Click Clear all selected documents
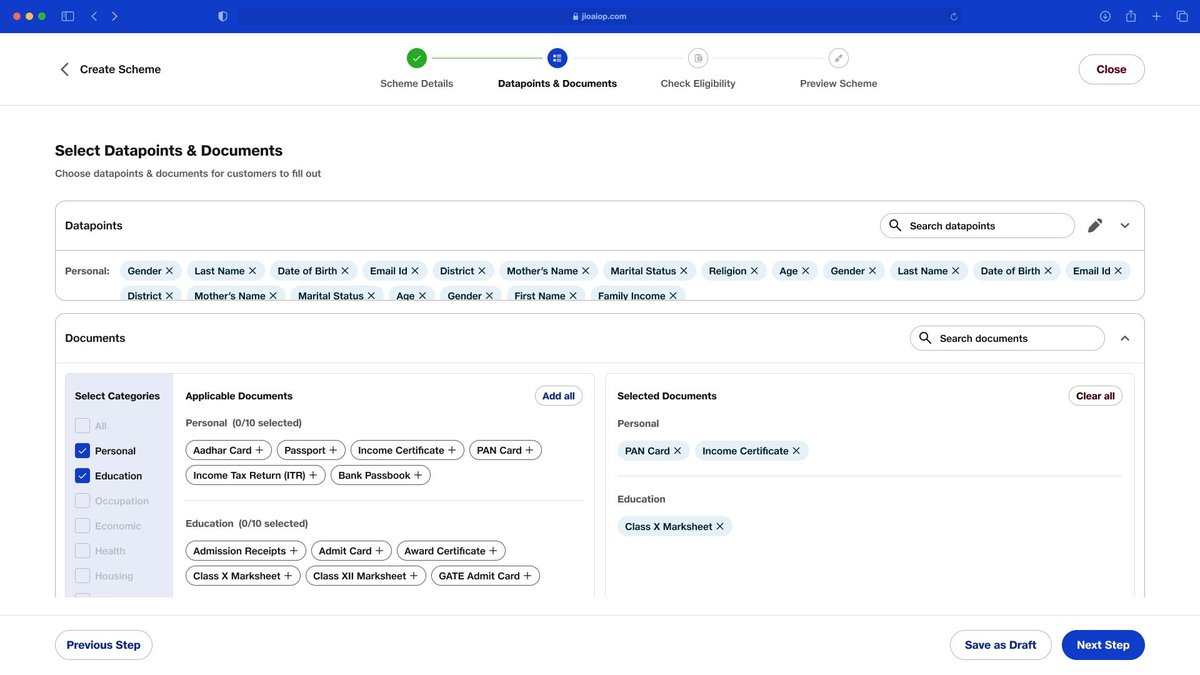The width and height of the screenshot is (1200, 675). click(1094, 395)
